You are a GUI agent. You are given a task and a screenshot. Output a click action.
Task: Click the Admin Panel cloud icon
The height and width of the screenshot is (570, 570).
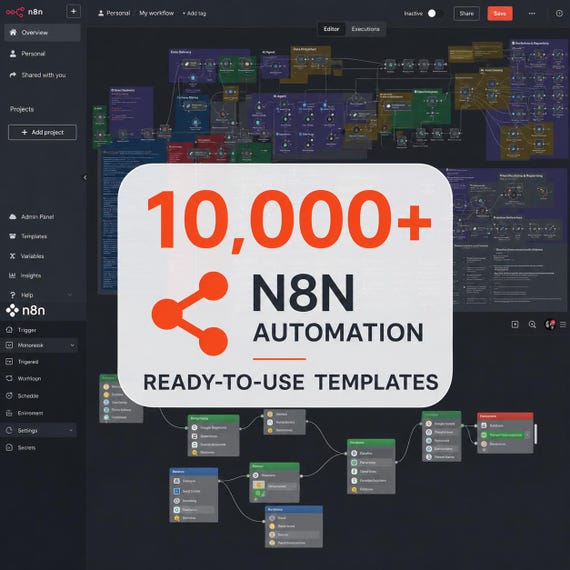[13, 217]
